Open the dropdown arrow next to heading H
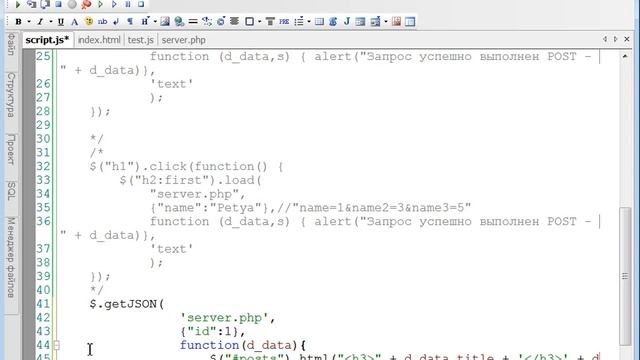 pyautogui.click(x=155, y=22)
